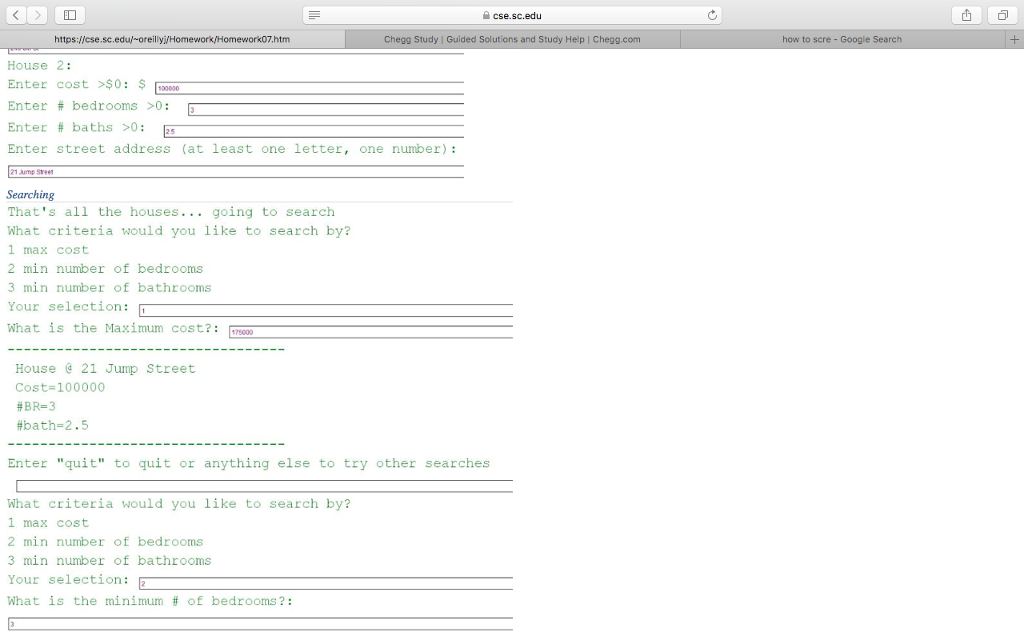This screenshot has height=640, width=1024.
Task: Go back with the Safari back arrow
Action: click(x=16, y=15)
